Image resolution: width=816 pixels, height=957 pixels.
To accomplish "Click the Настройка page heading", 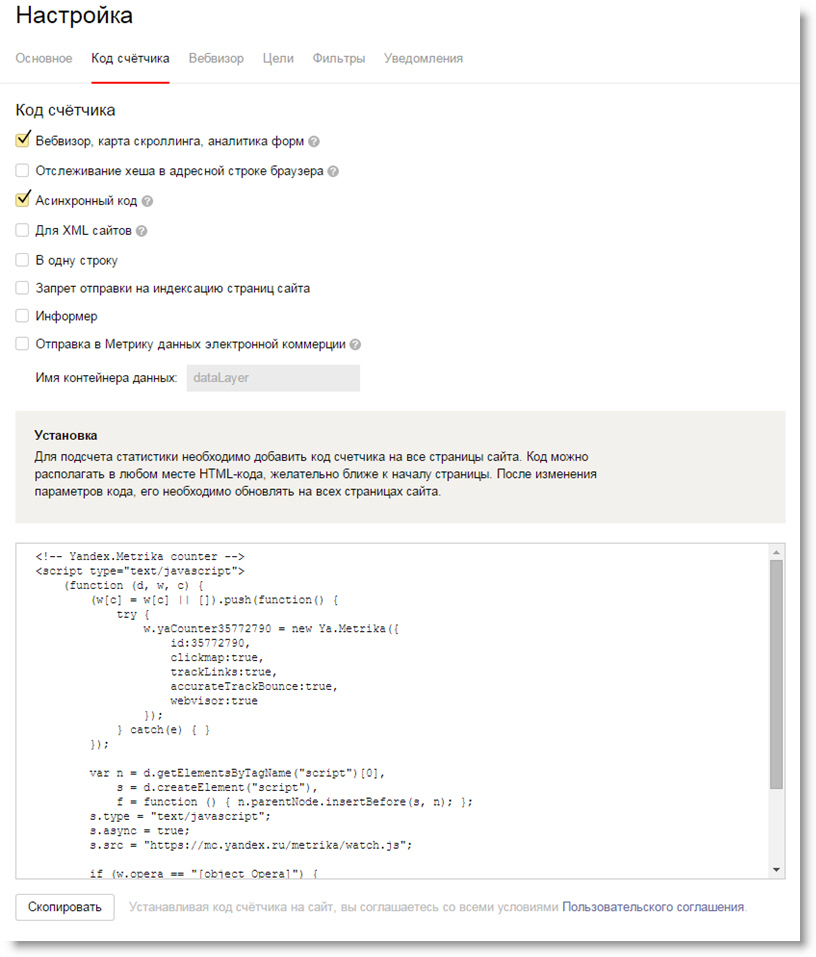I will pyautogui.click(x=74, y=16).
